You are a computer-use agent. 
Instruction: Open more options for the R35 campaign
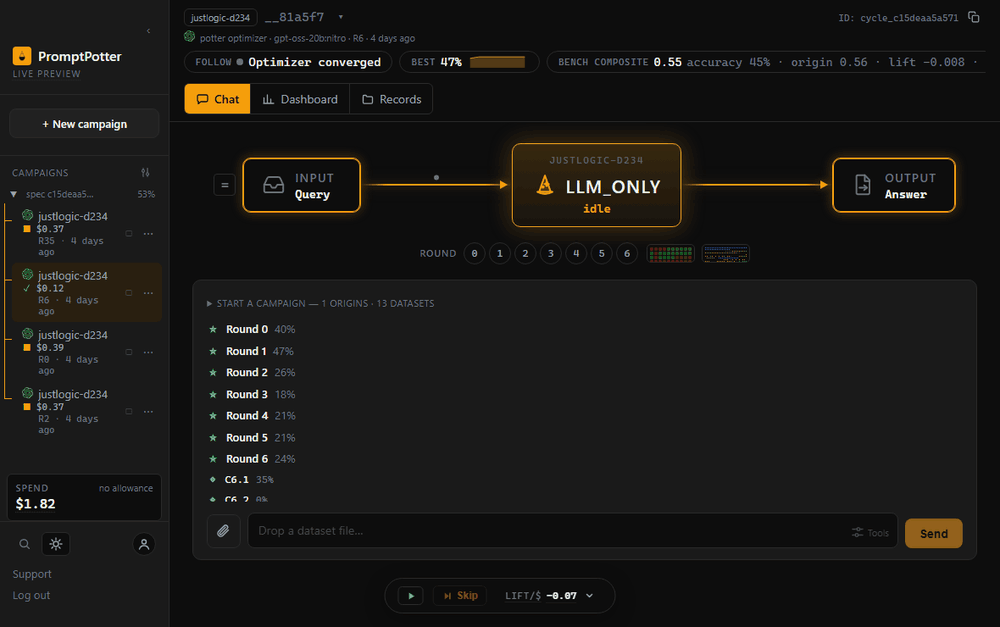[x=149, y=233]
